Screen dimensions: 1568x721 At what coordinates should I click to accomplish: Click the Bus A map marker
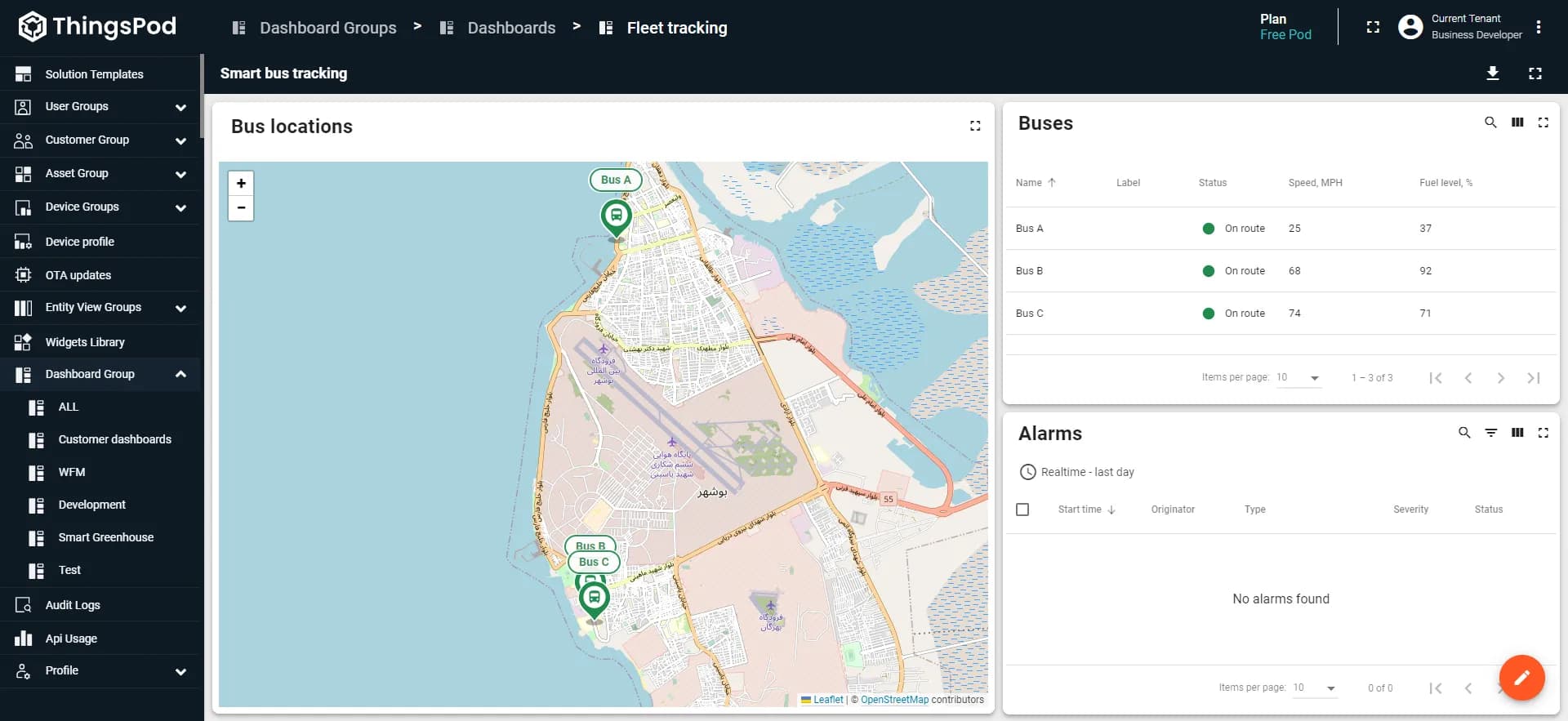pos(616,217)
